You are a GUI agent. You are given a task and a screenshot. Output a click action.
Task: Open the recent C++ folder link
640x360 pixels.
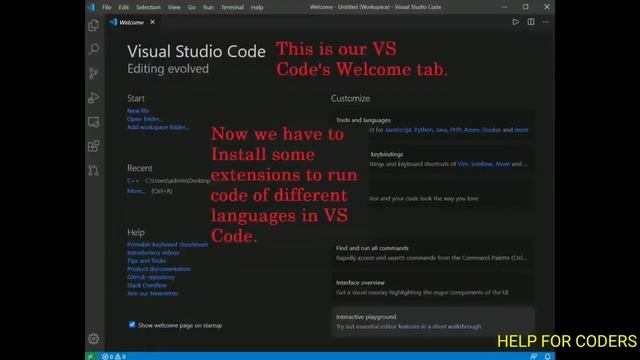tap(133, 180)
